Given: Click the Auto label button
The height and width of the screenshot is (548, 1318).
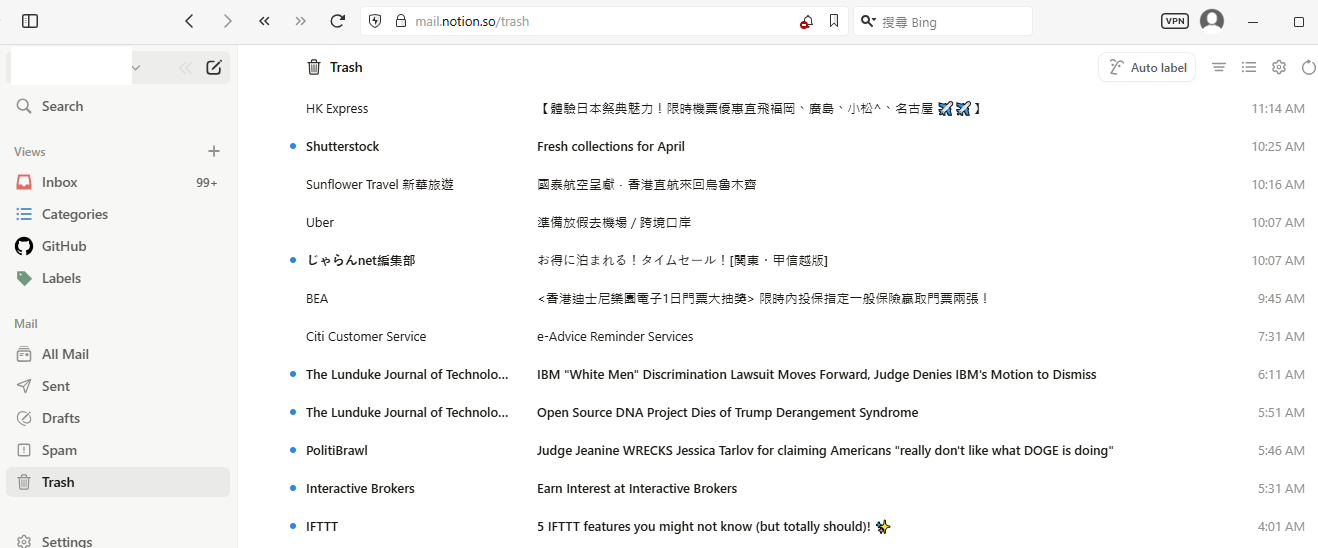Looking at the screenshot, I should pos(1147,68).
